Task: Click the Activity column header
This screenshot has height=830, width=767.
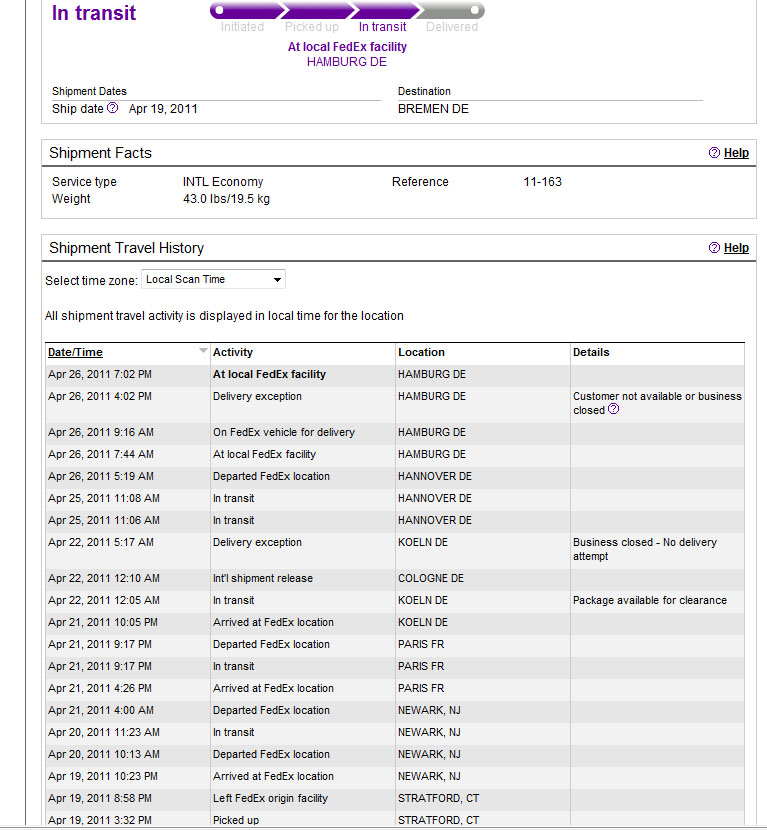Action: point(233,352)
